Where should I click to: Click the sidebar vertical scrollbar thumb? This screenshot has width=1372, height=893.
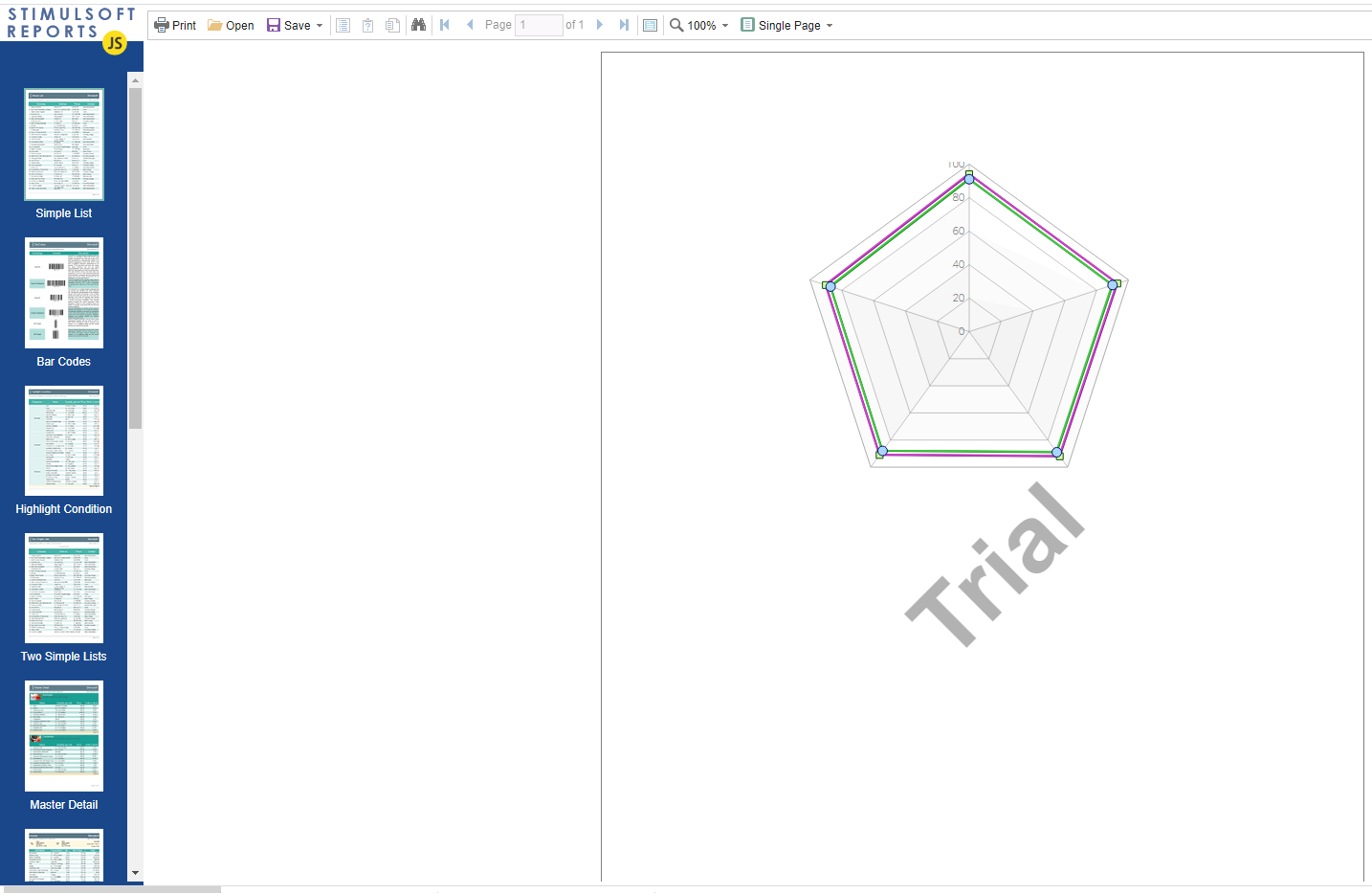[x=135, y=258]
